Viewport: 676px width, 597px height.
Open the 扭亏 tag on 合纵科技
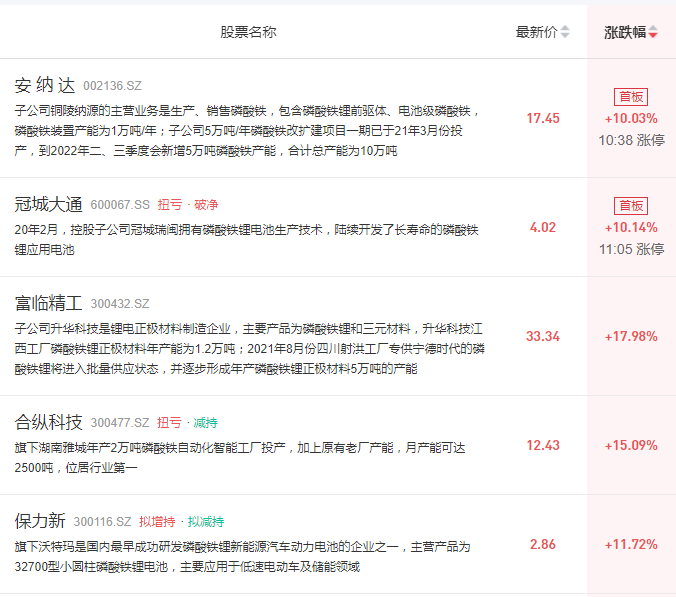[169, 422]
